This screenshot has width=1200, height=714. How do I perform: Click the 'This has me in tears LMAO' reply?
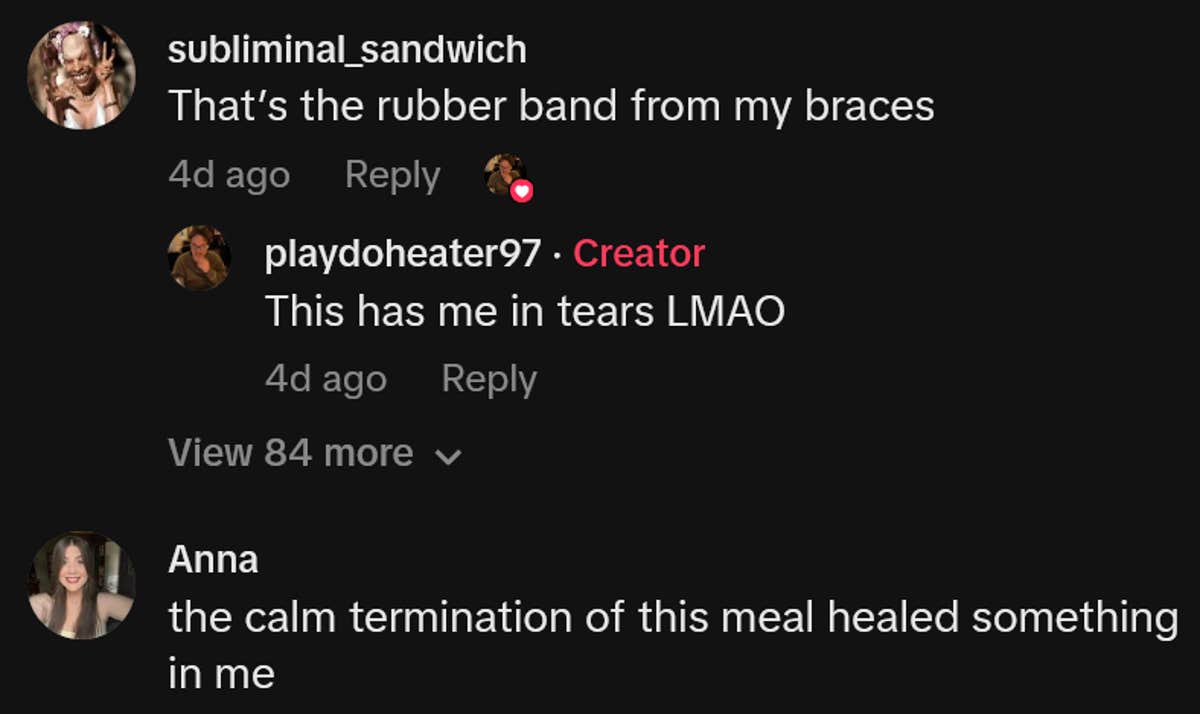[x=526, y=310]
